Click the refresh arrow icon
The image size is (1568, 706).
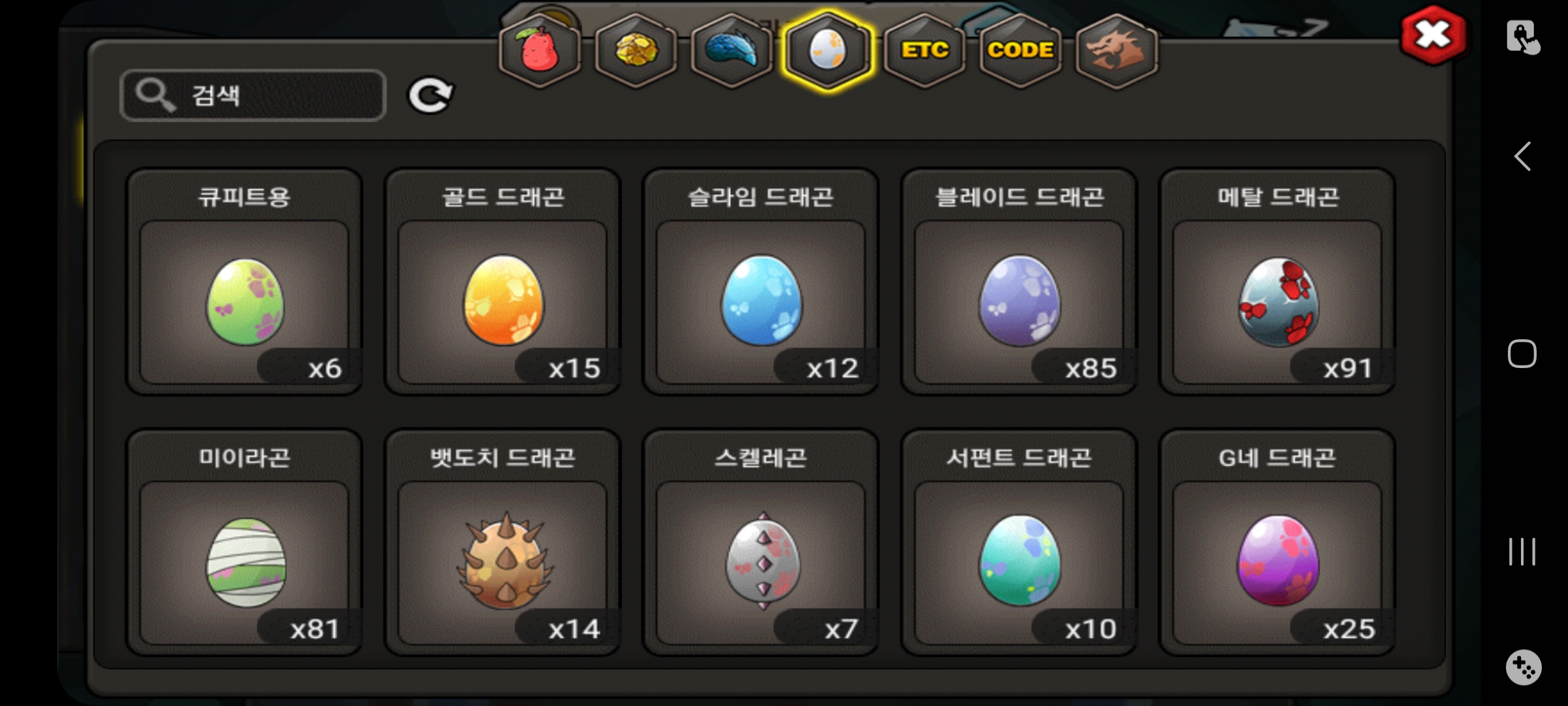[x=431, y=96]
